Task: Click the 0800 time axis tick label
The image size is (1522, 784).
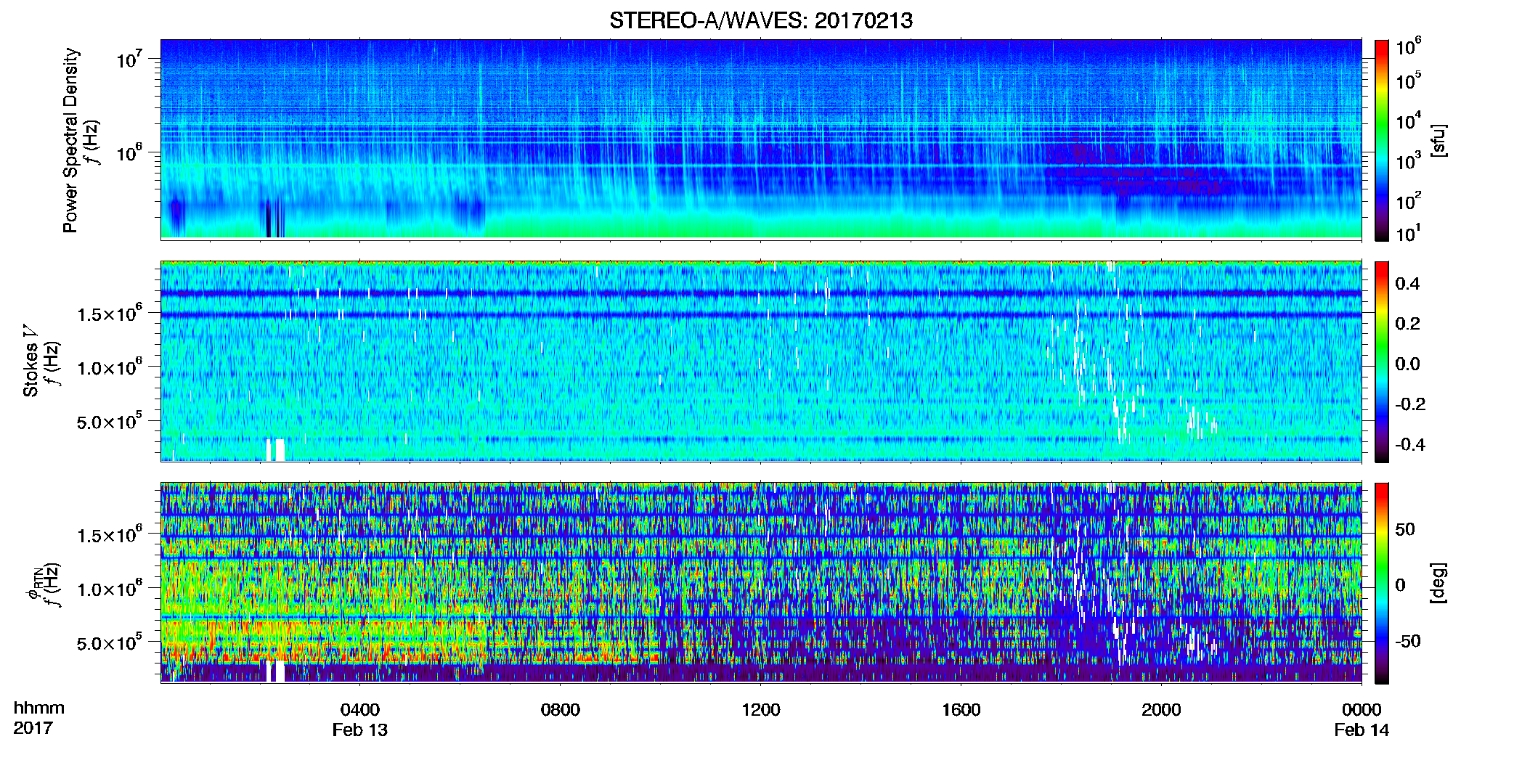Action: 561,710
